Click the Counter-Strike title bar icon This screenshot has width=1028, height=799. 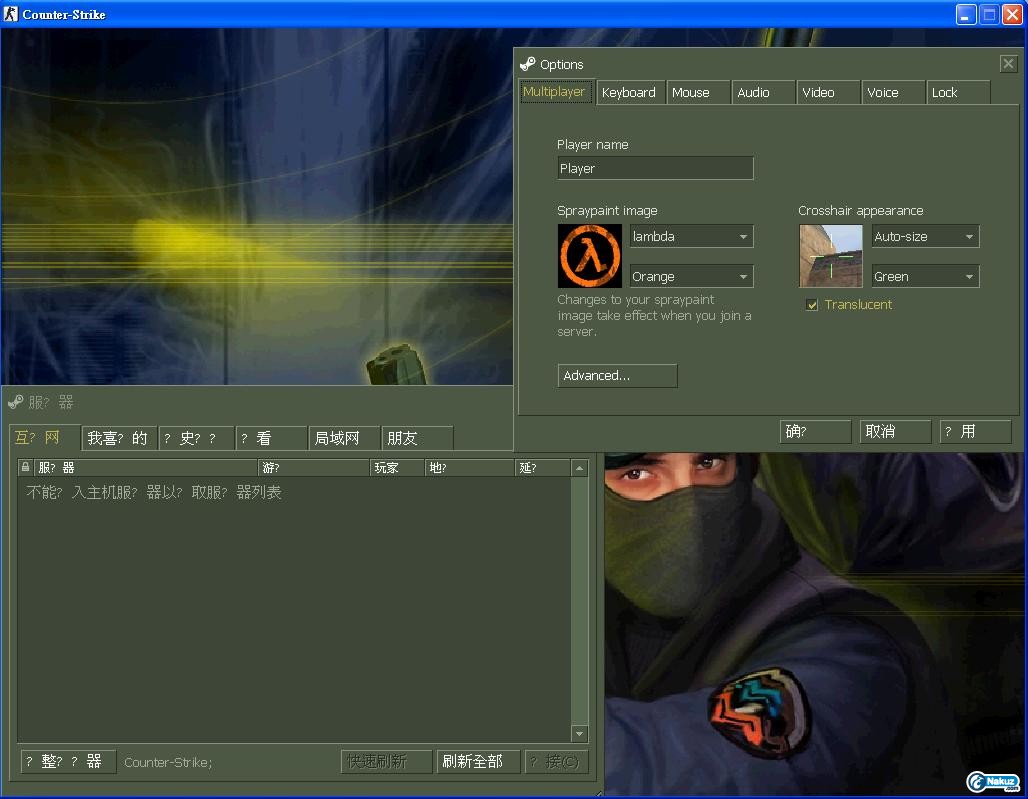[11, 14]
